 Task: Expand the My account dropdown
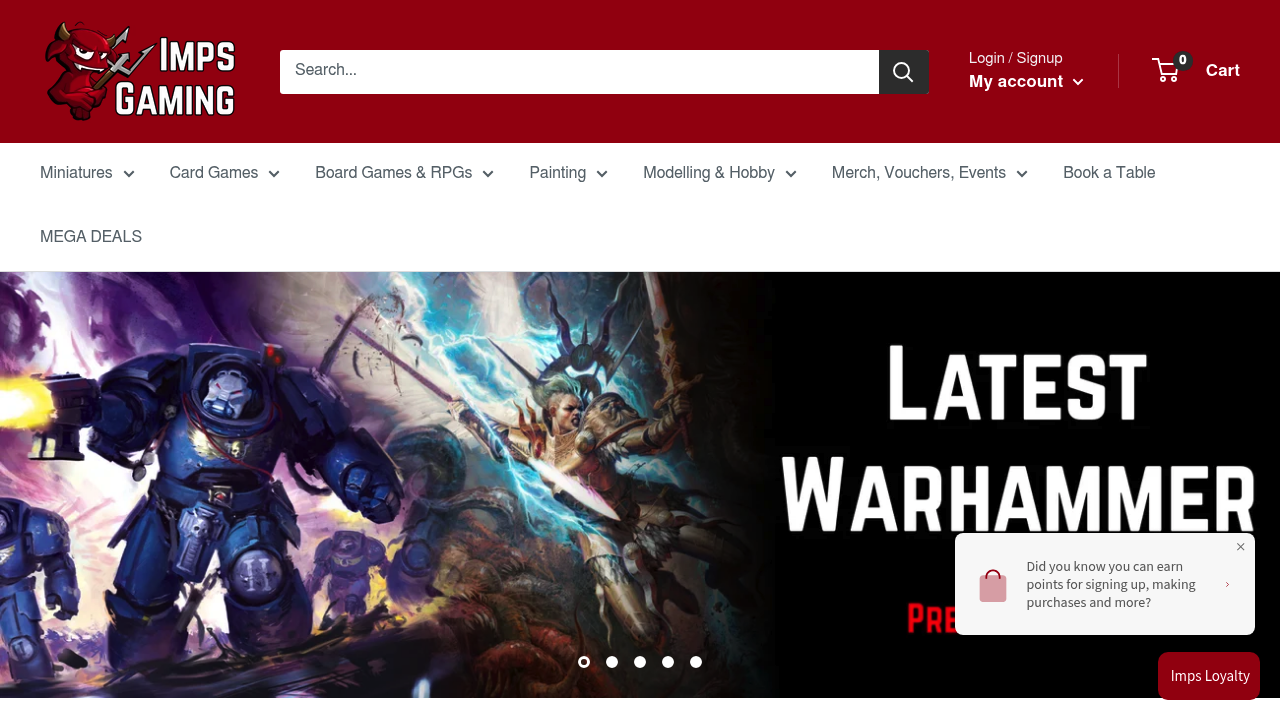click(1026, 82)
